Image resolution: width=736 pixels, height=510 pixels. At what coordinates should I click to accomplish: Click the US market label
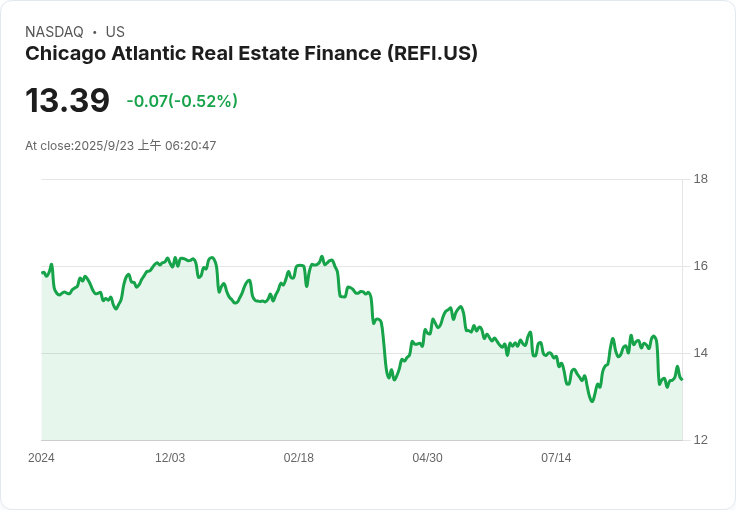point(115,32)
